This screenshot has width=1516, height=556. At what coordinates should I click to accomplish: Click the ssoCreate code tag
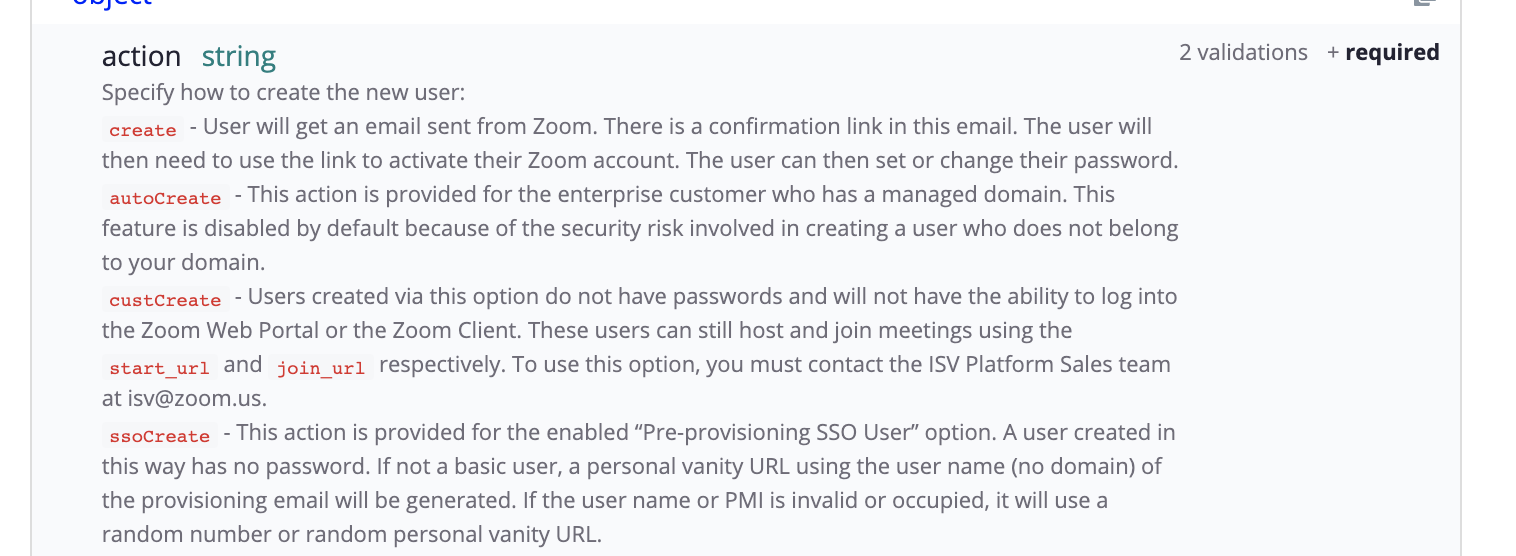point(159,436)
